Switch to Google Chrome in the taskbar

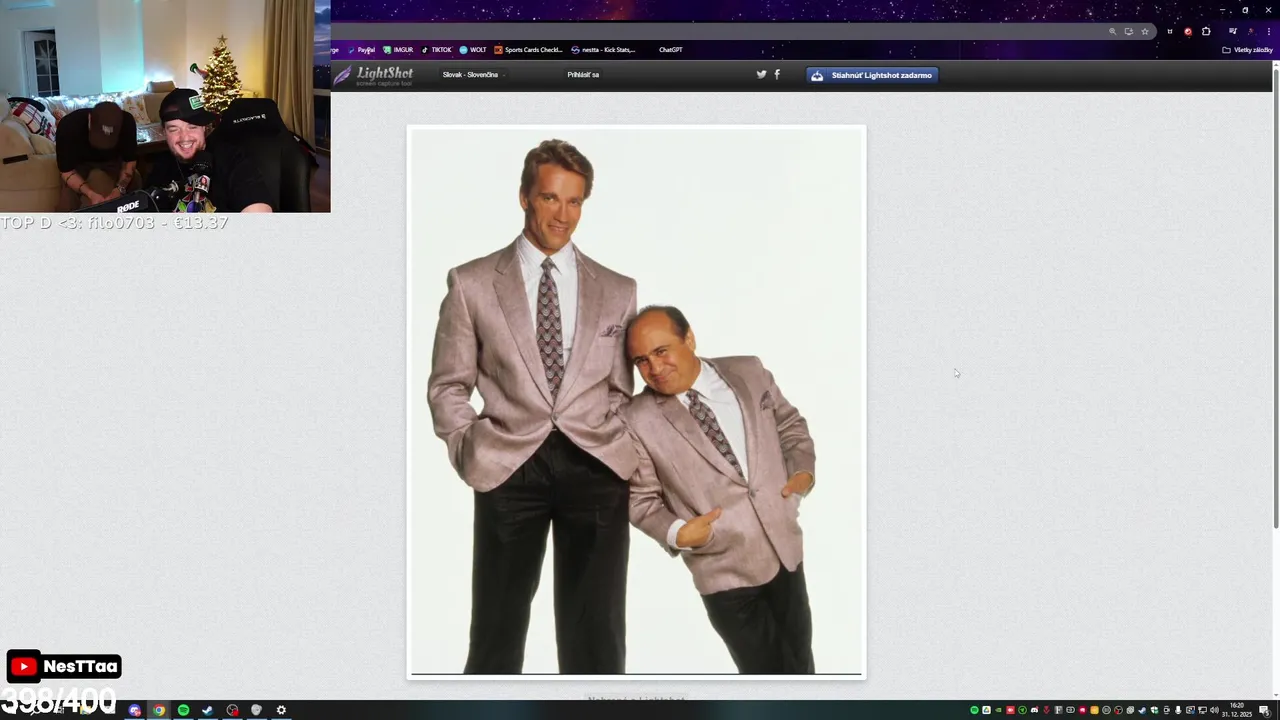pyautogui.click(x=159, y=710)
